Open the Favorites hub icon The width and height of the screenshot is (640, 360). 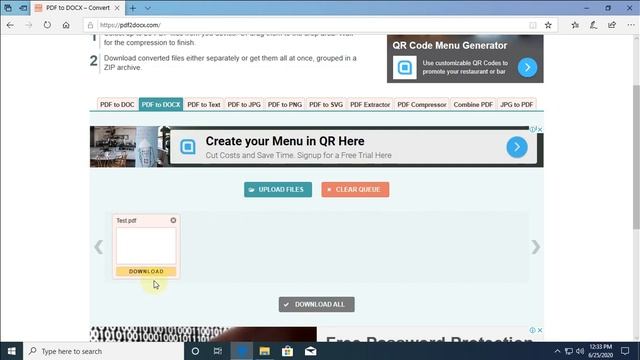click(x=575, y=25)
